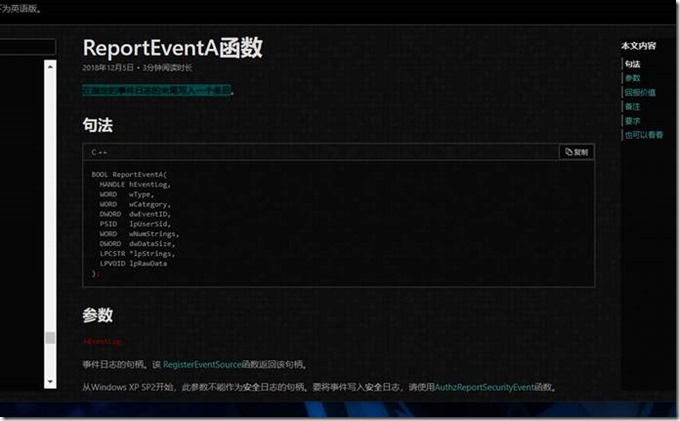Click the WORD wCategory code line

coord(135,204)
